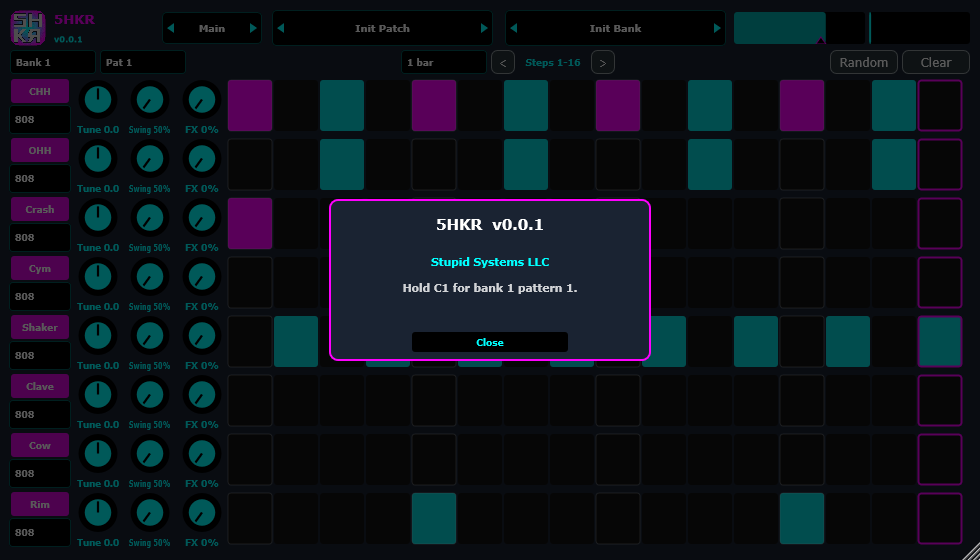Trigger the OHH track button

40,151
